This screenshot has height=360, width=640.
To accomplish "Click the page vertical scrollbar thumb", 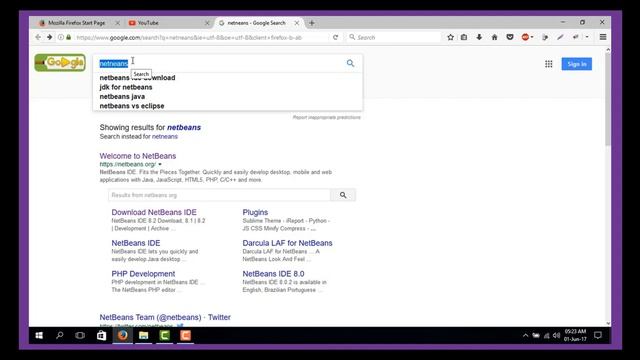I will pyautogui.click(x=608, y=100).
